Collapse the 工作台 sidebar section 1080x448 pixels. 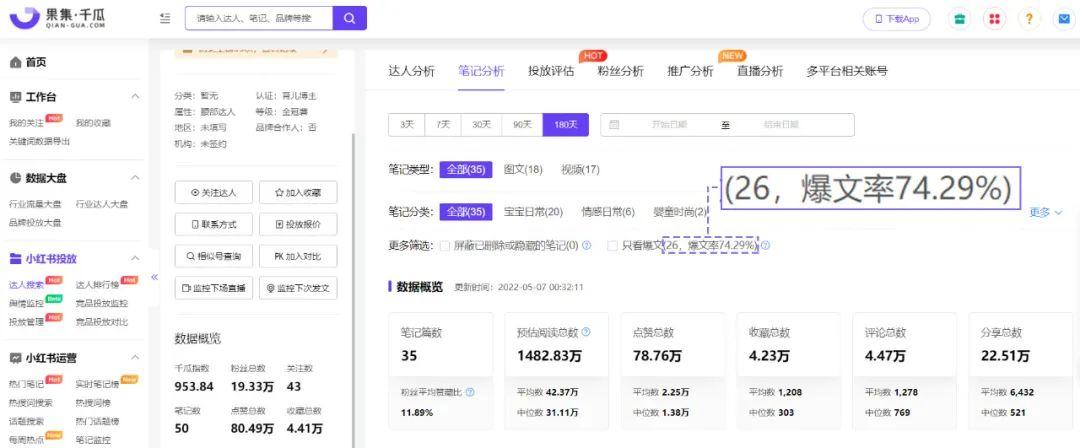(x=135, y=97)
